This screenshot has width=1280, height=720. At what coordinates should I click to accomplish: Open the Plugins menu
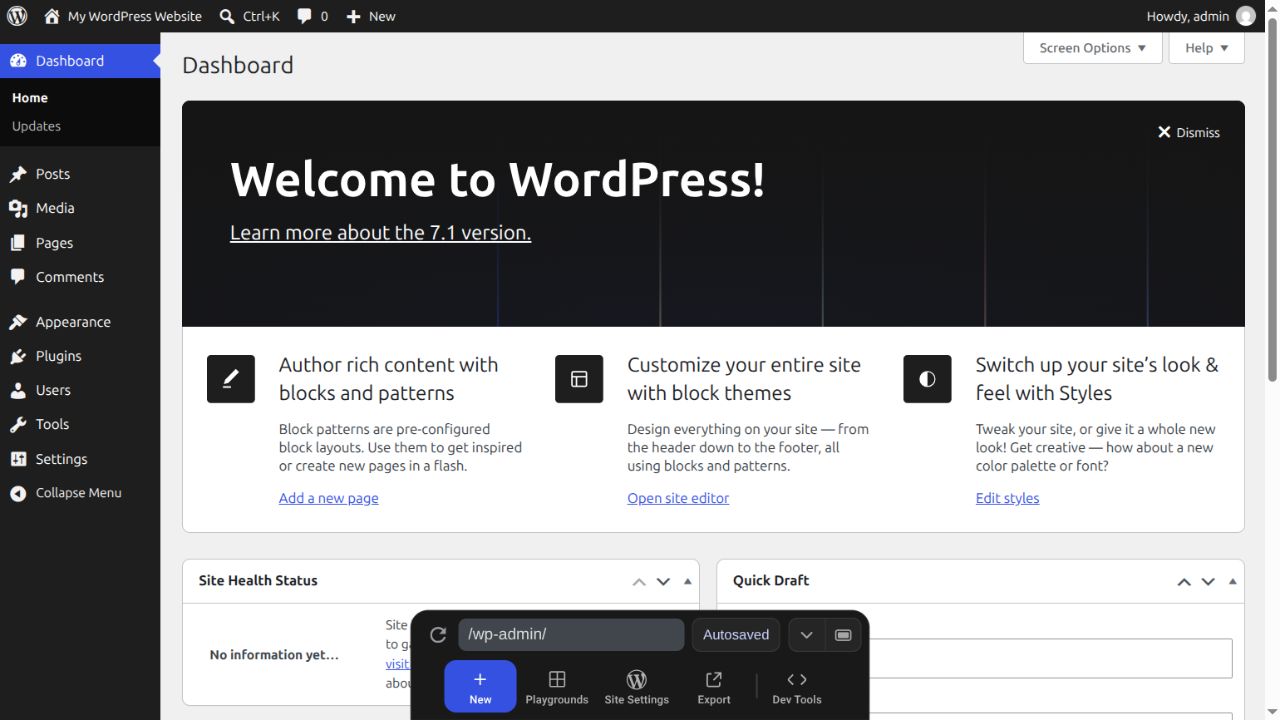(80, 356)
